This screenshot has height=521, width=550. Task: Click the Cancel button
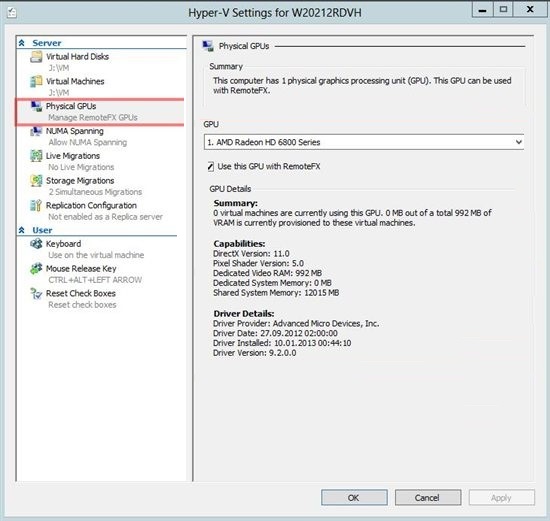click(x=428, y=497)
